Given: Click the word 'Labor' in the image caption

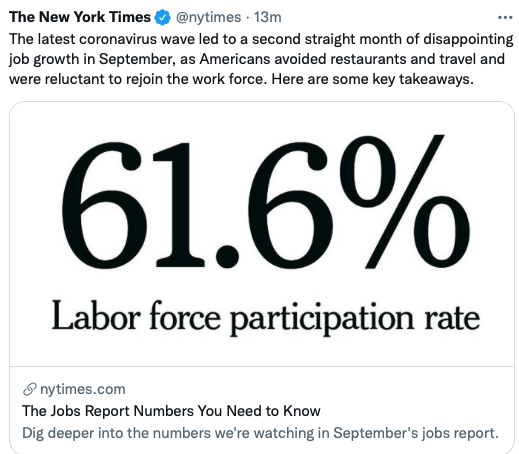Looking at the screenshot, I should click(96, 315).
